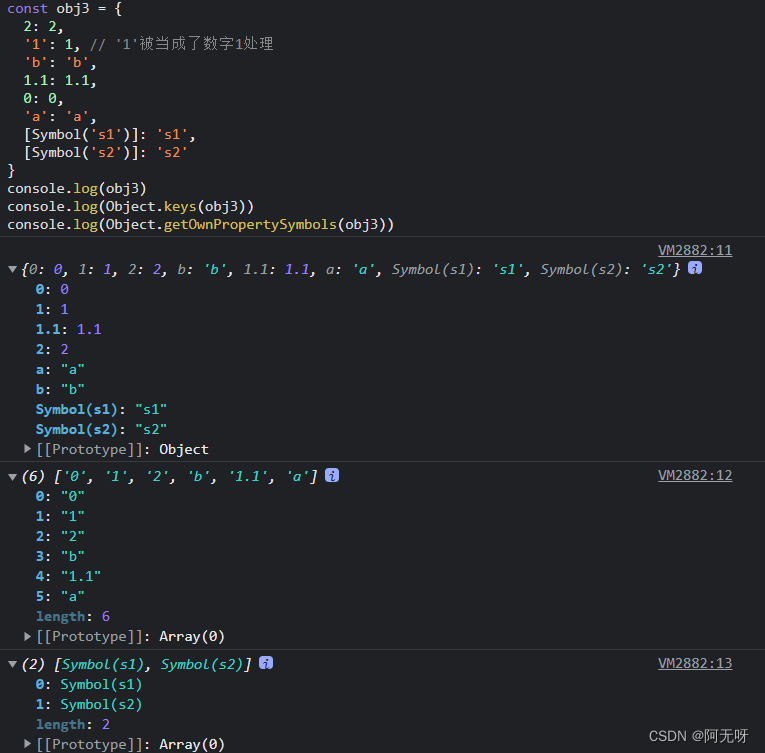This screenshot has width=765, height=753.
Task: Expand [[Prototype]]: Object entry
Action: (x=27, y=449)
